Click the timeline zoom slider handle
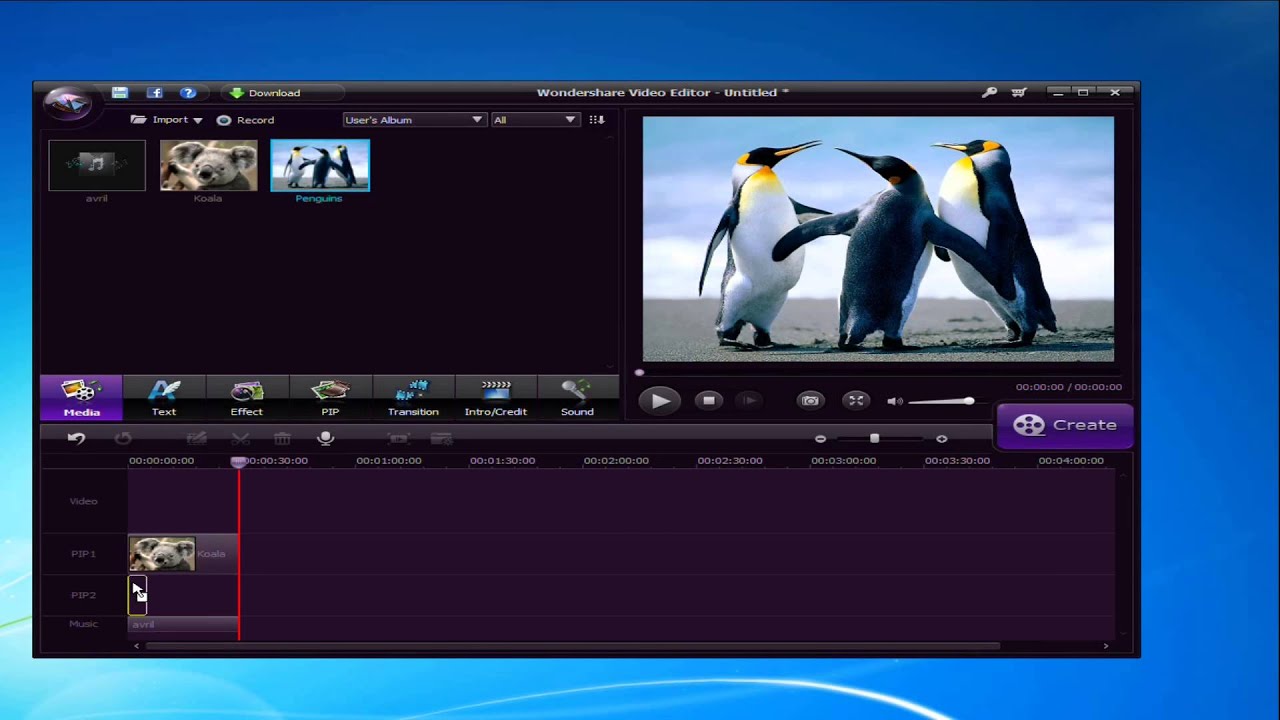Viewport: 1280px width, 720px height. tap(874, 438)
